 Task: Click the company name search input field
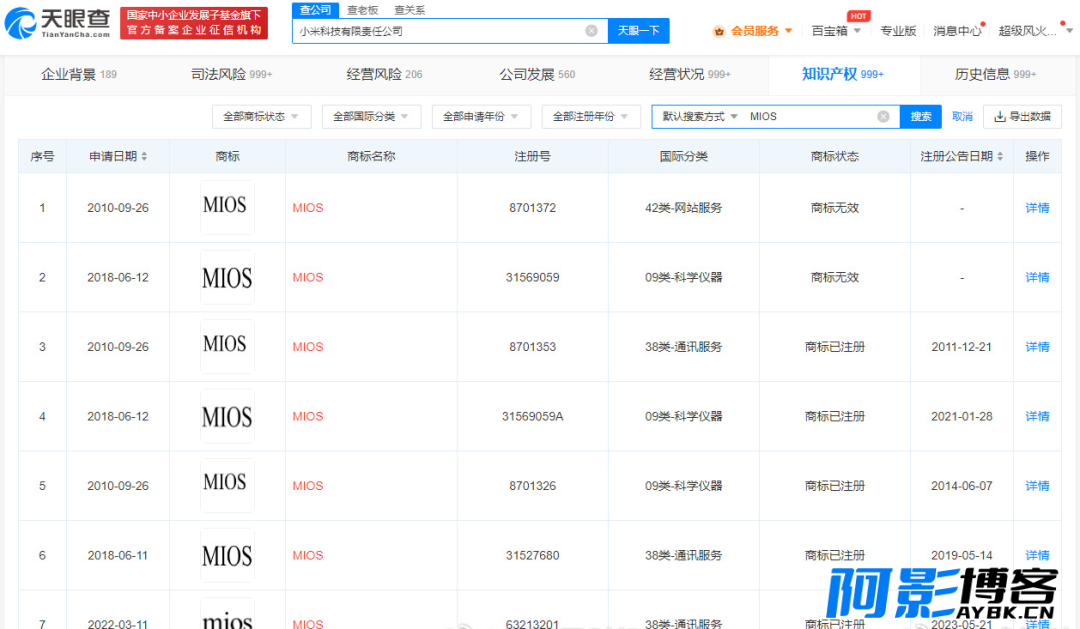(x=440, y=31)
